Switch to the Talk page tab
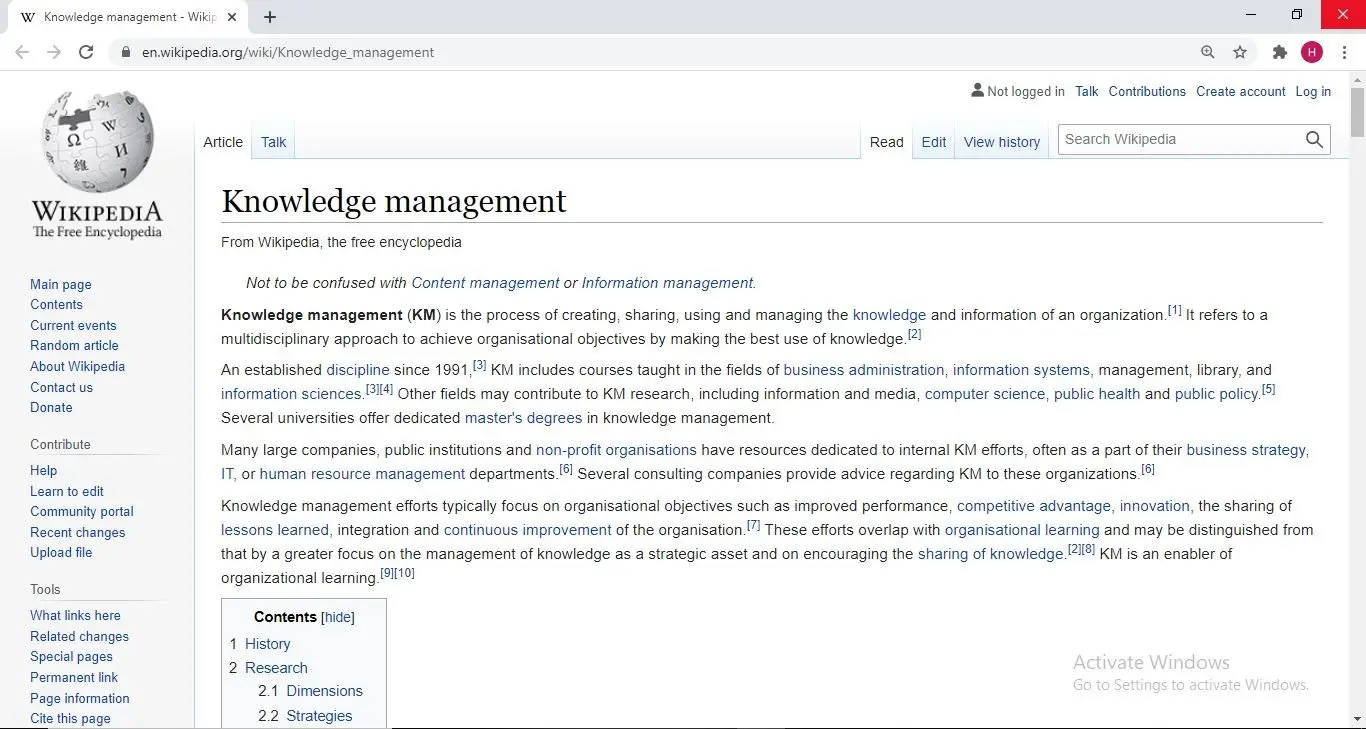 (x=273, y=142)
